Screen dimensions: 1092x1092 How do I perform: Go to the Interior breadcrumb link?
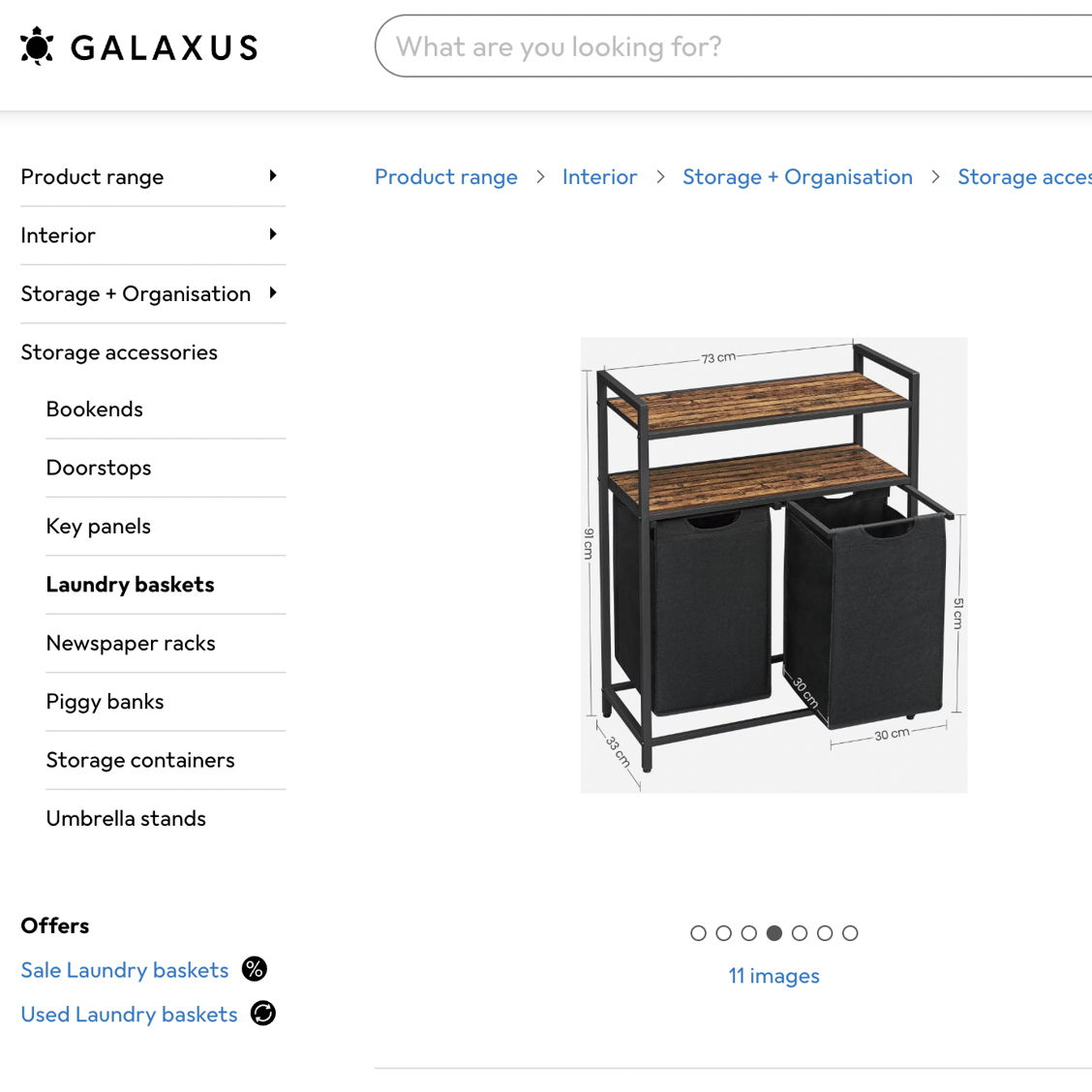pos(599,177)
